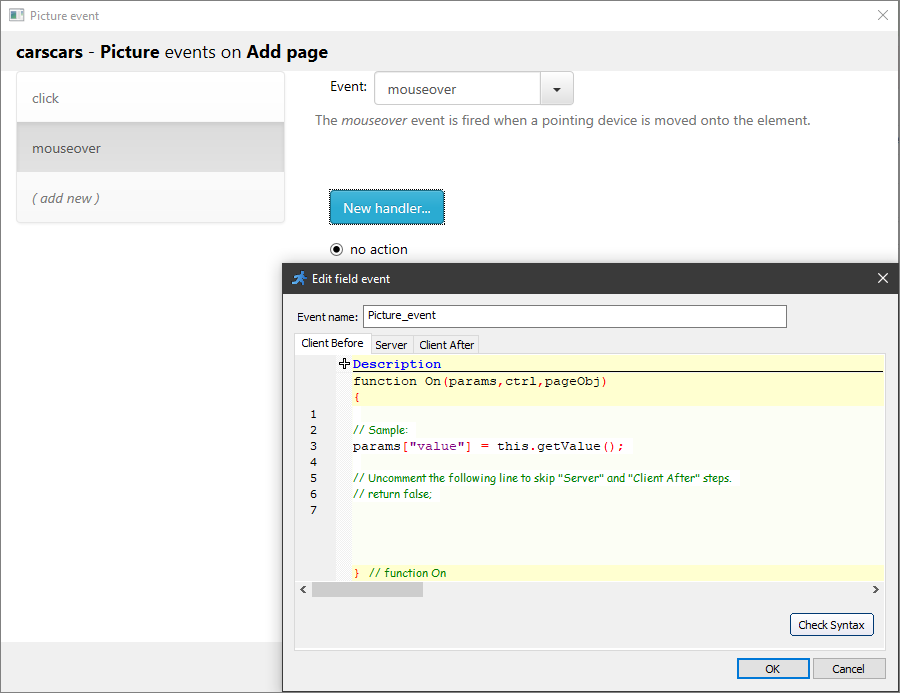The width and height of the screenshot is (900, 693).
Task: Confirm the dialog with OK
Action: pyautogui.click(x=773, y=668)
